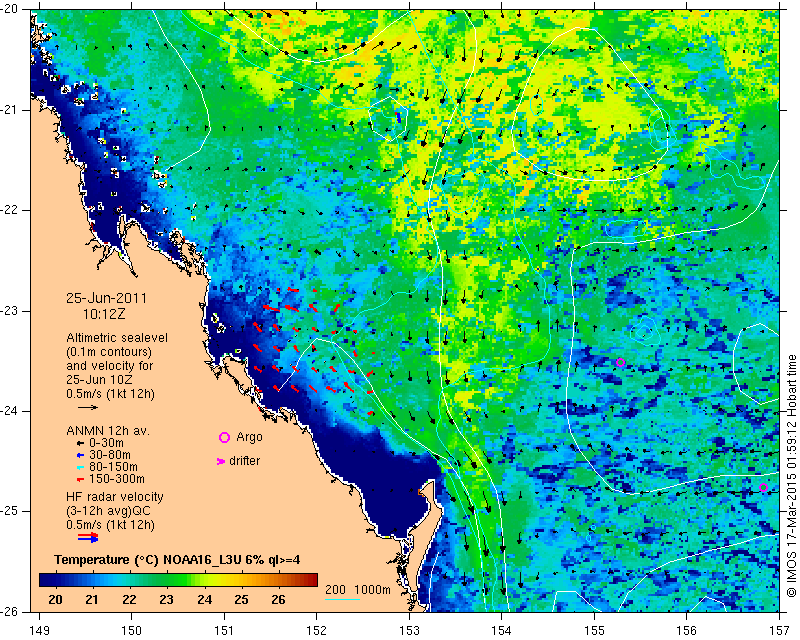Click the black 0-30m arrow legend symbol
Screen dimensions: 800x640
click(80, 444)
